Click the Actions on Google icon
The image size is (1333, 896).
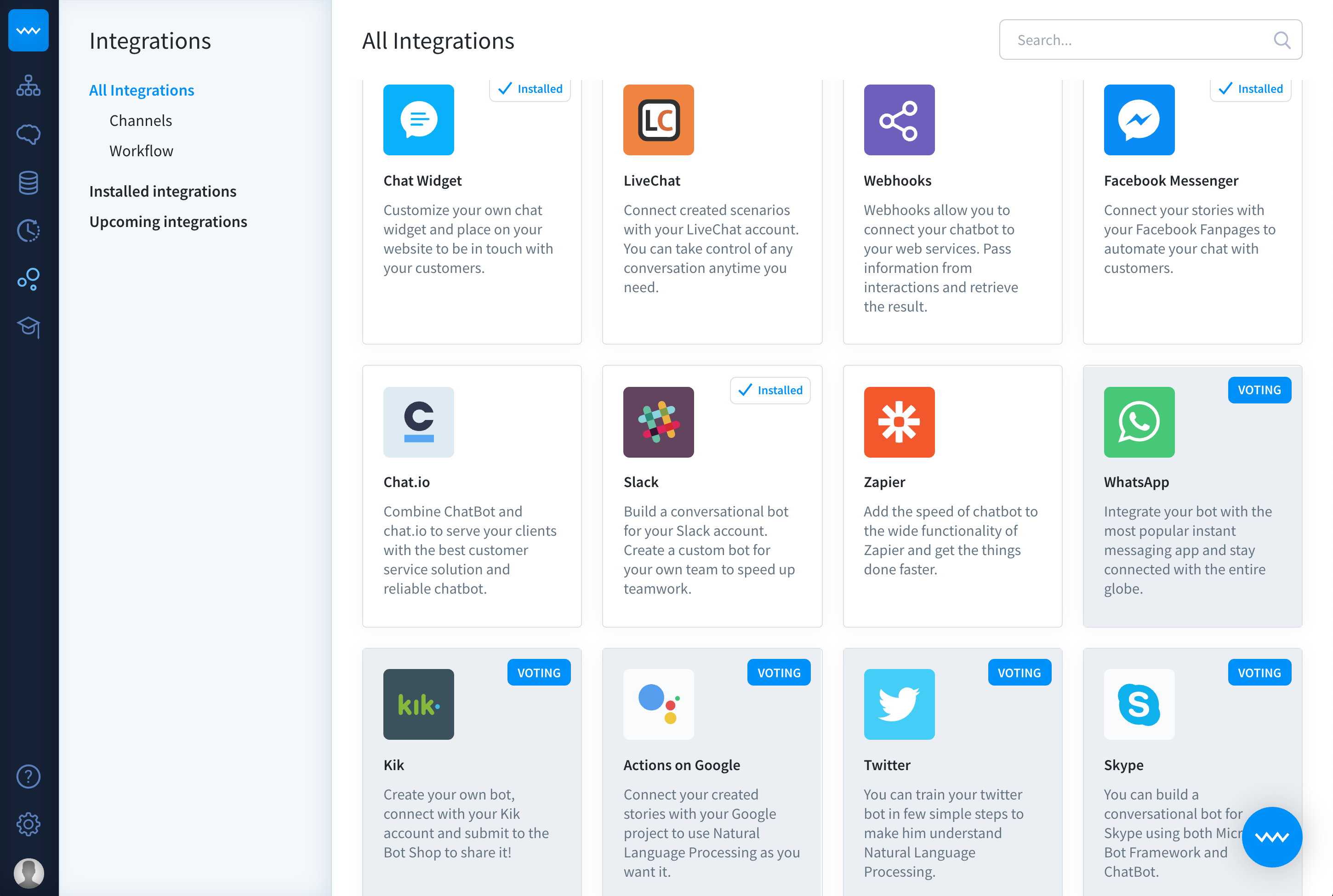click(x=659, y=704)
